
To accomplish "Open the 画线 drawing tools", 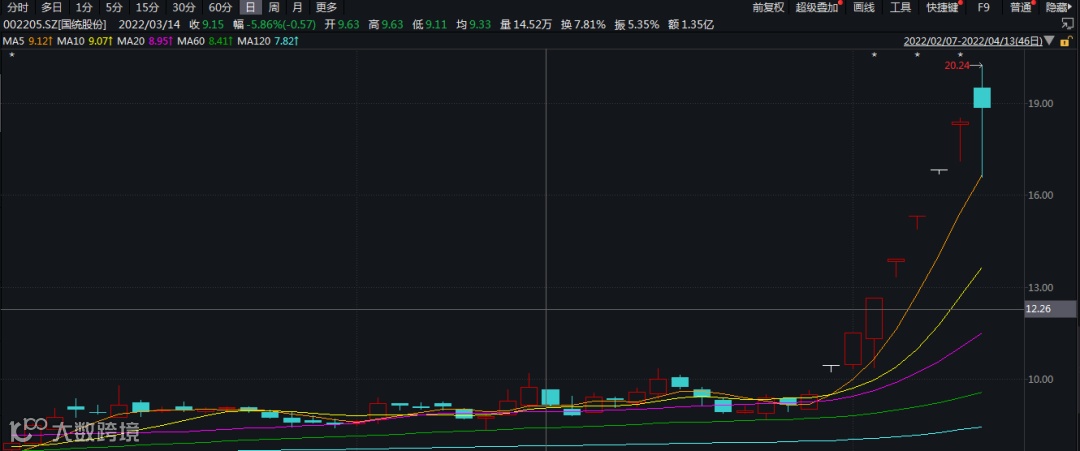I will [x=864, y=8].
